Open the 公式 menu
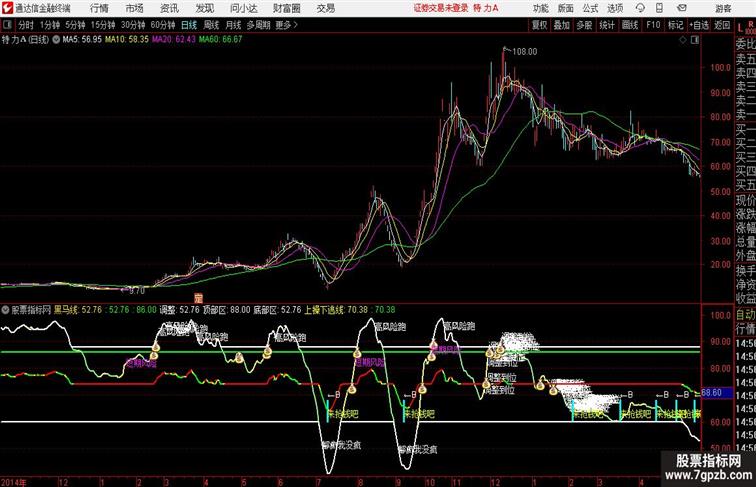Viewport: 756px width, 487px height. pos(590,8)
